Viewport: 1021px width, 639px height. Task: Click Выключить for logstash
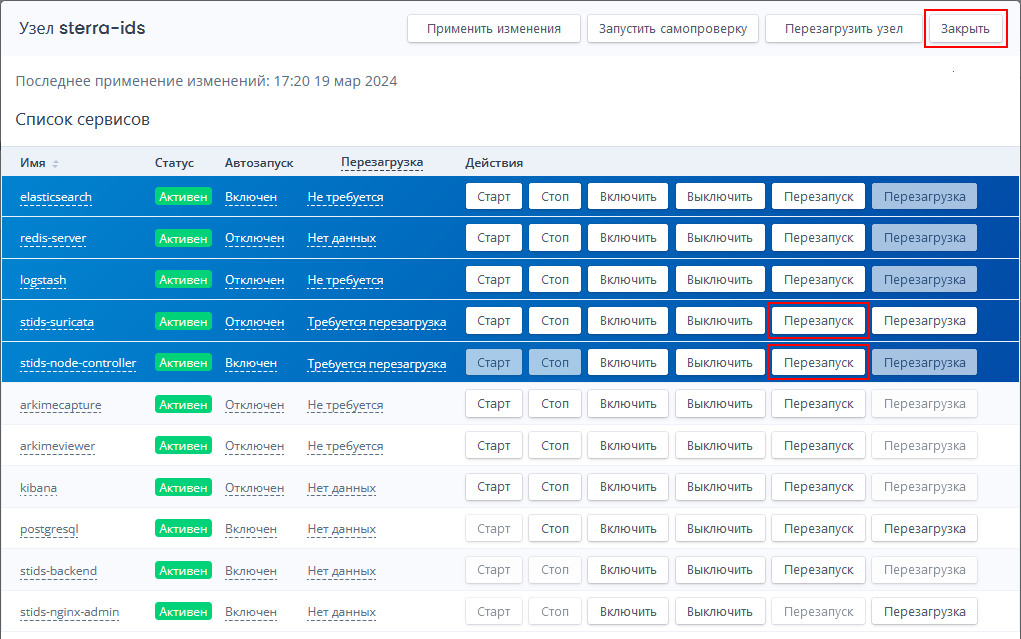tap(720, 279)
